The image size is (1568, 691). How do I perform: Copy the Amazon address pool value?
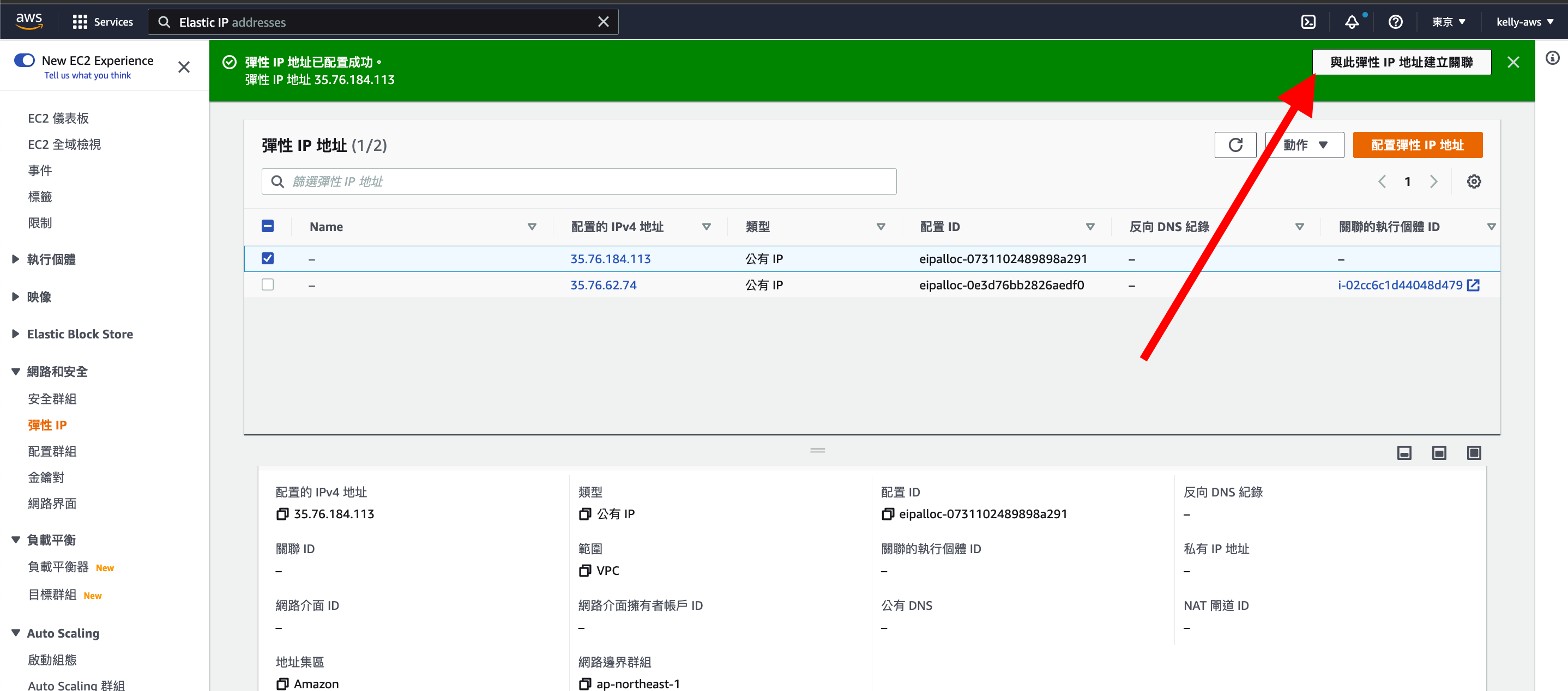click(x=282, y=684)
